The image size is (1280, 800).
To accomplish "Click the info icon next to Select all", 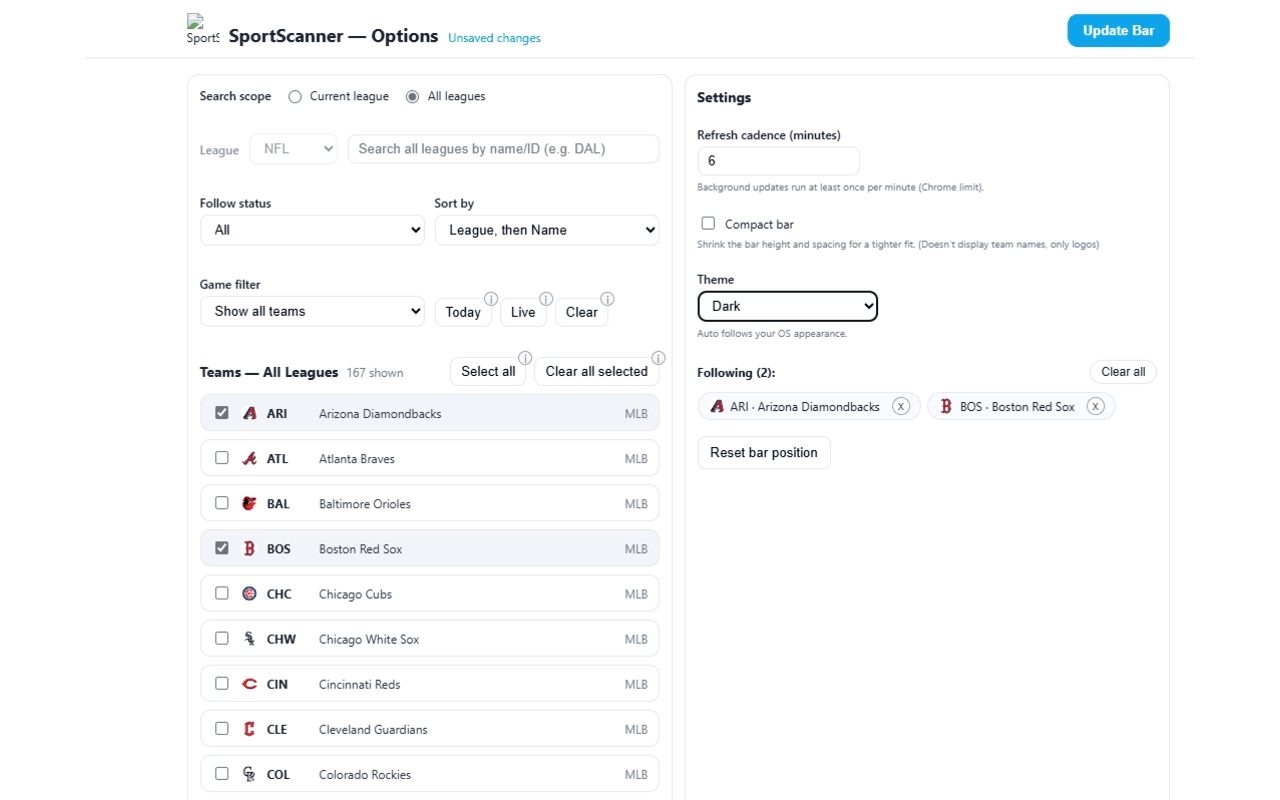I will pyautogui.click(x=525, y=358).
